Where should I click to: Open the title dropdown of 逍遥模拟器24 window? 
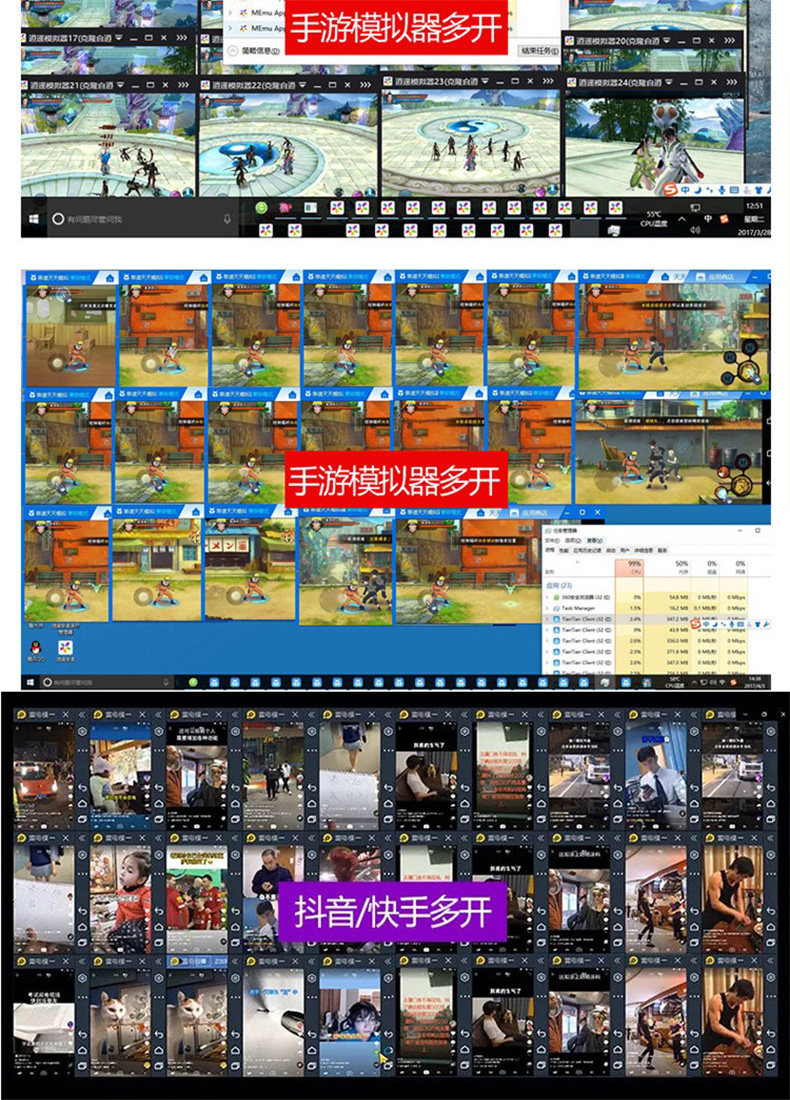point(668,82)
